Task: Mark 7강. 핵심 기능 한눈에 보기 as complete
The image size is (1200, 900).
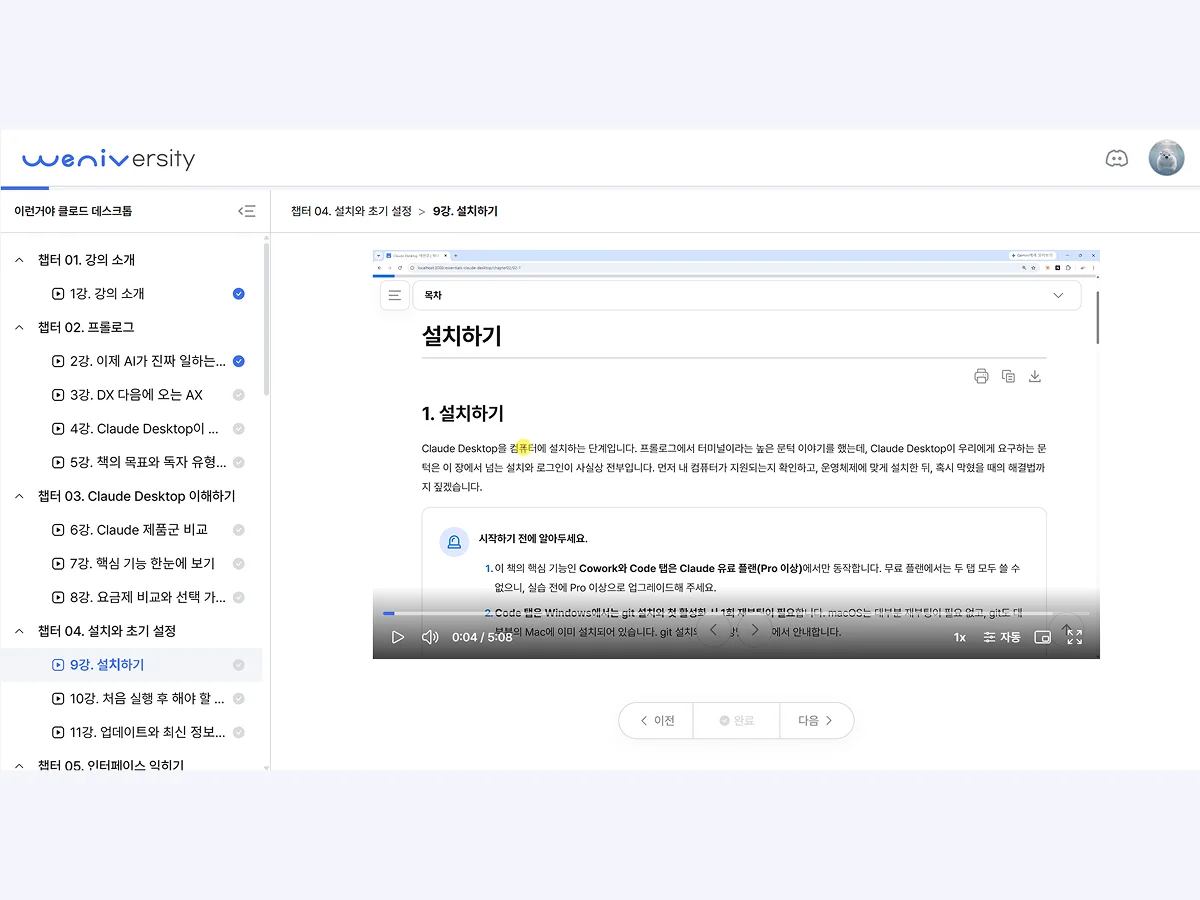Action: [x=238, y=563]
